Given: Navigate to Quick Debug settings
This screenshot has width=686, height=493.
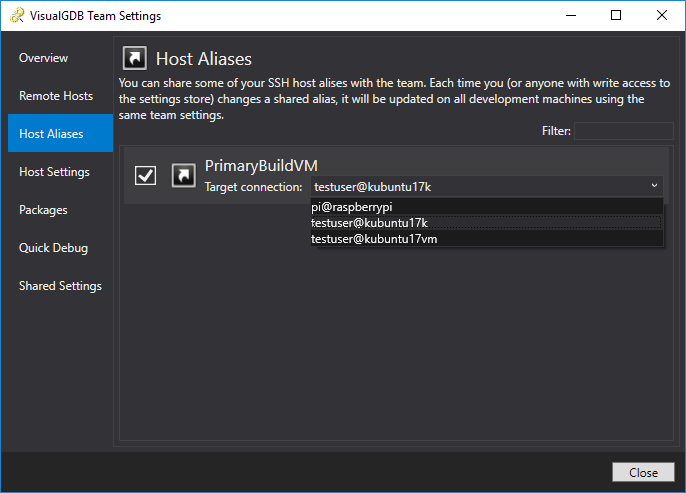Looking at the screenshot, I should 53,248.
